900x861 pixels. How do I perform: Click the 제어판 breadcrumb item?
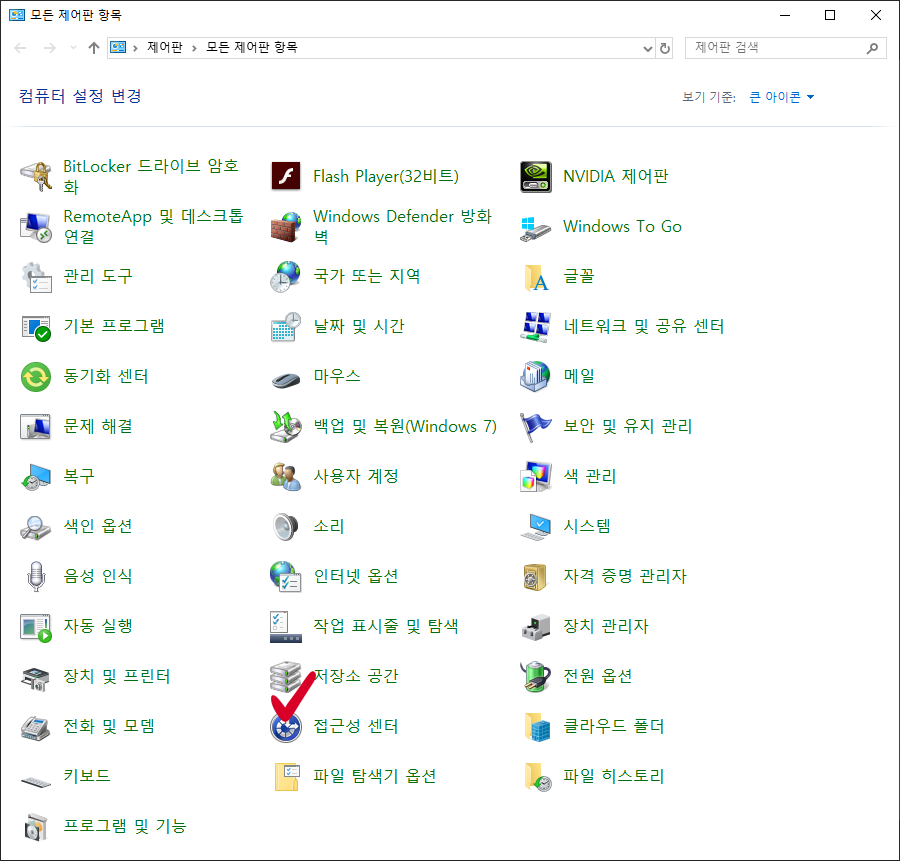pos(165,47)
